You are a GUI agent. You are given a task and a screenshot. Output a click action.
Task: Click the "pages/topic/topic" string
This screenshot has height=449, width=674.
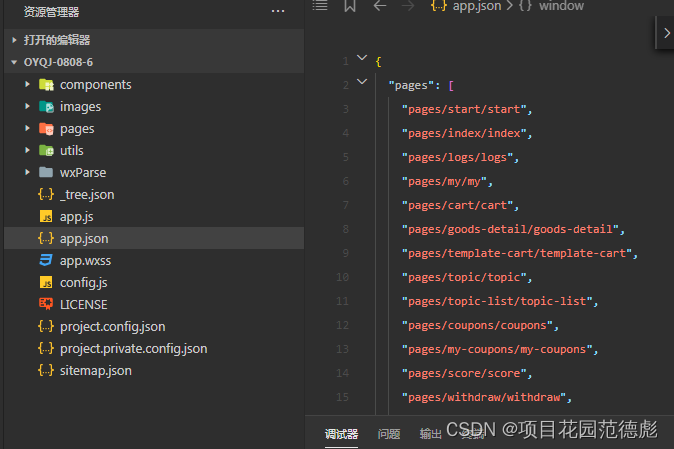coord(464,277)
